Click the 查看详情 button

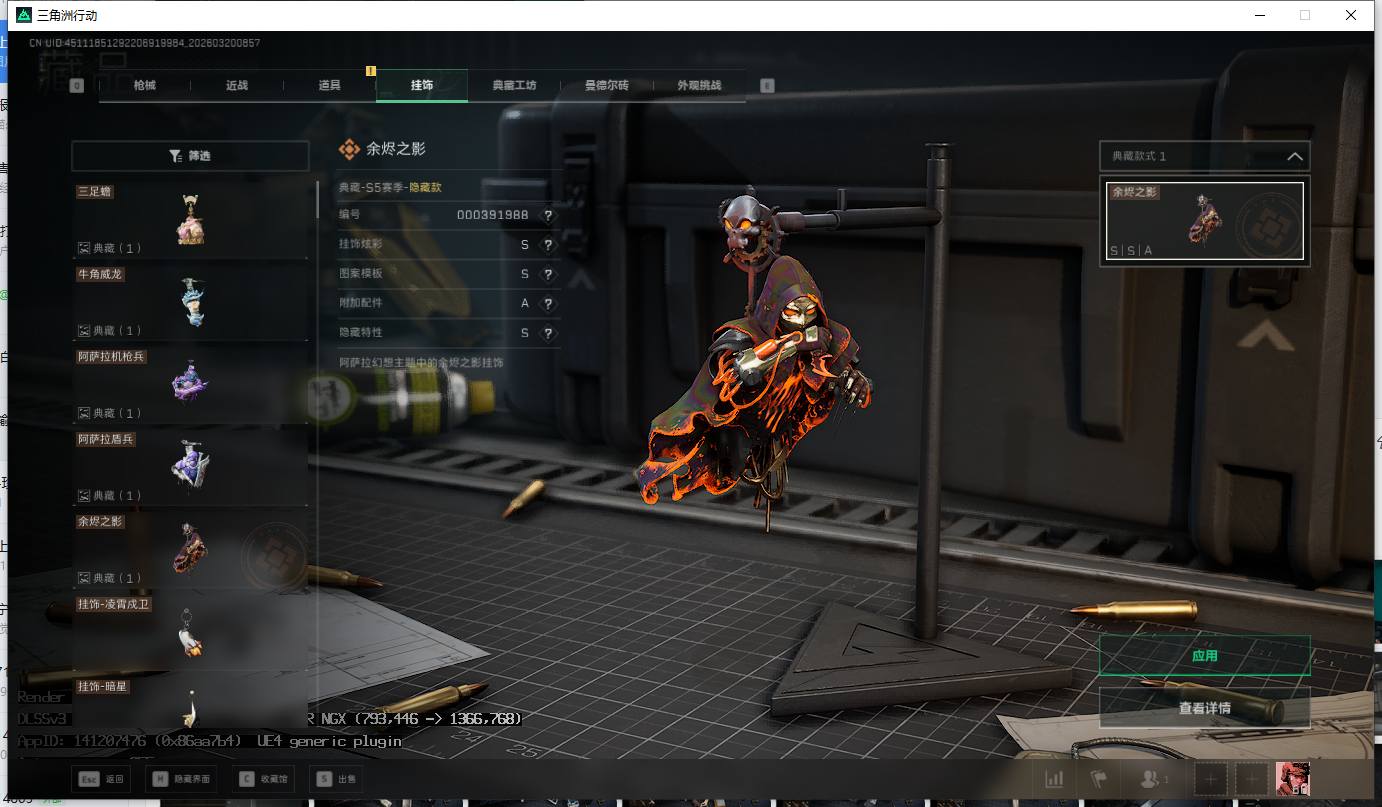coord(1204,708)
